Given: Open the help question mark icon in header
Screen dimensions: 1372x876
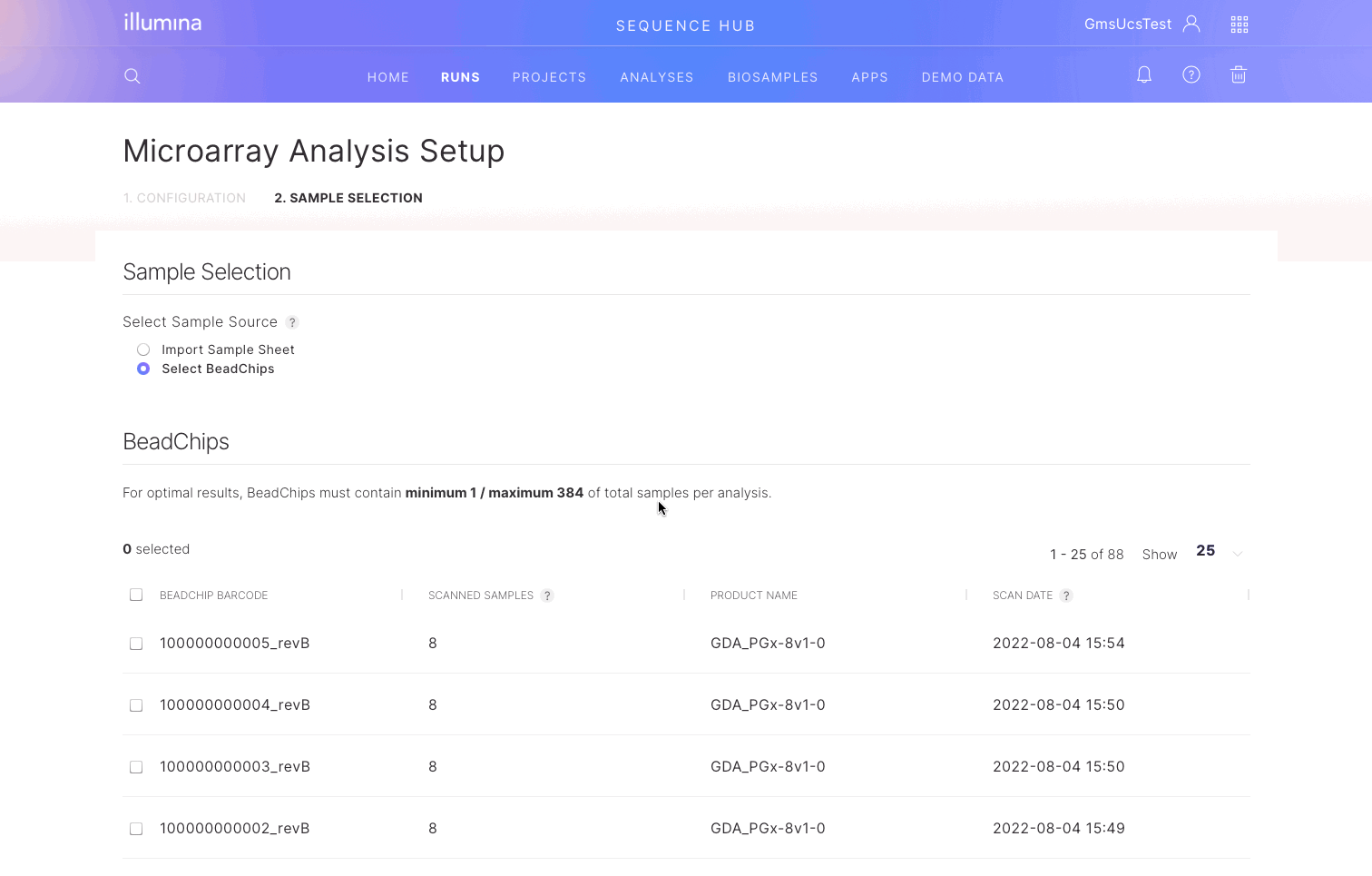Looking at the screenshot, I should pyautogui.click(x=1191, y=75).
